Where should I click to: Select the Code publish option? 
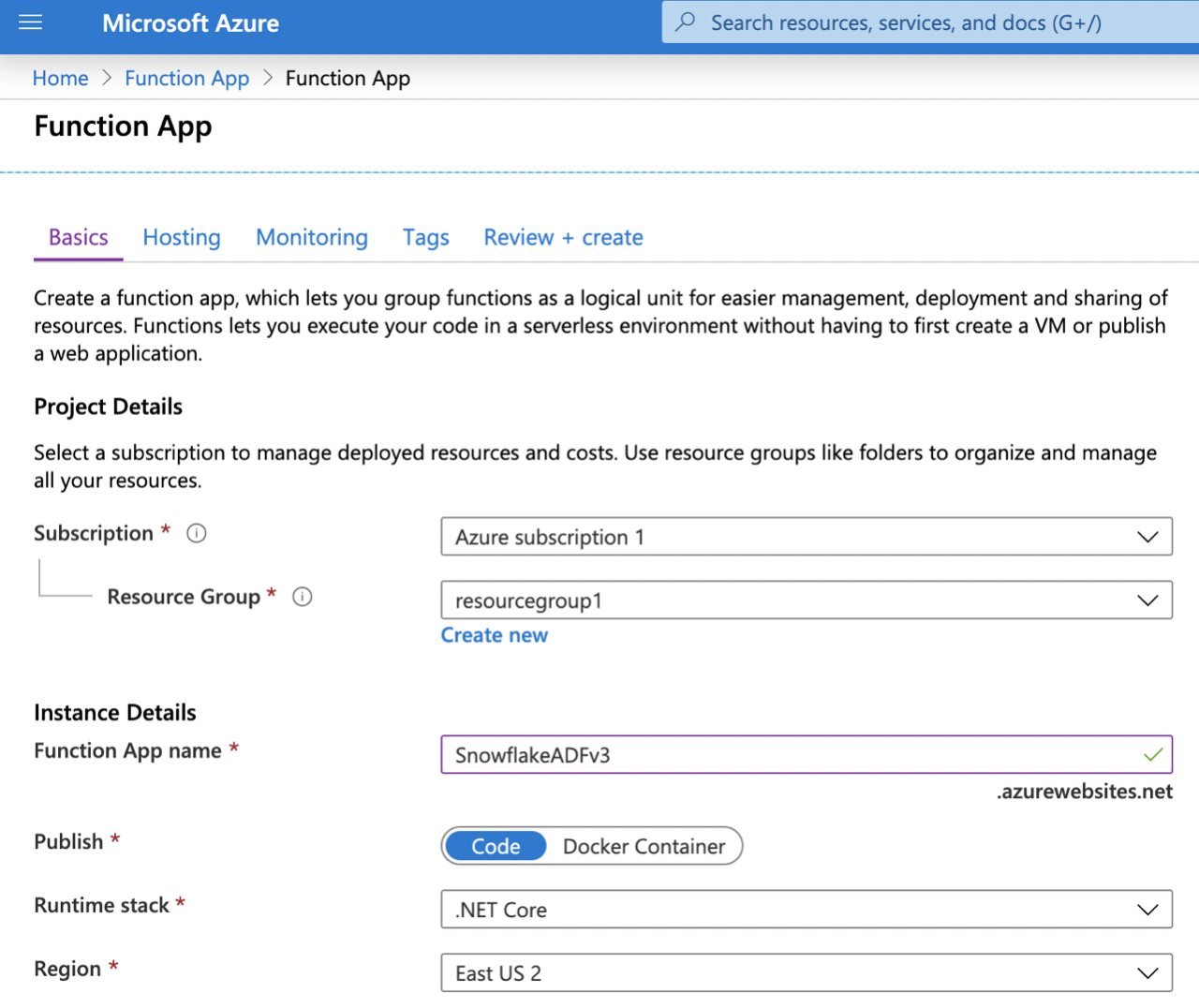pyautogui.click(x=496, y=846)
